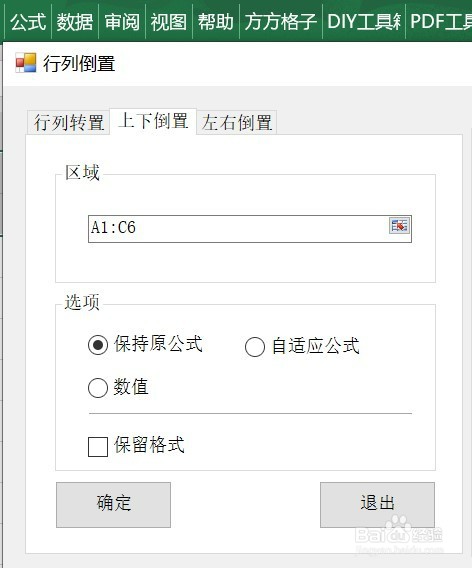The image size is (472, 568).
Task: Click the 退出 button
Action: [377, 505]
